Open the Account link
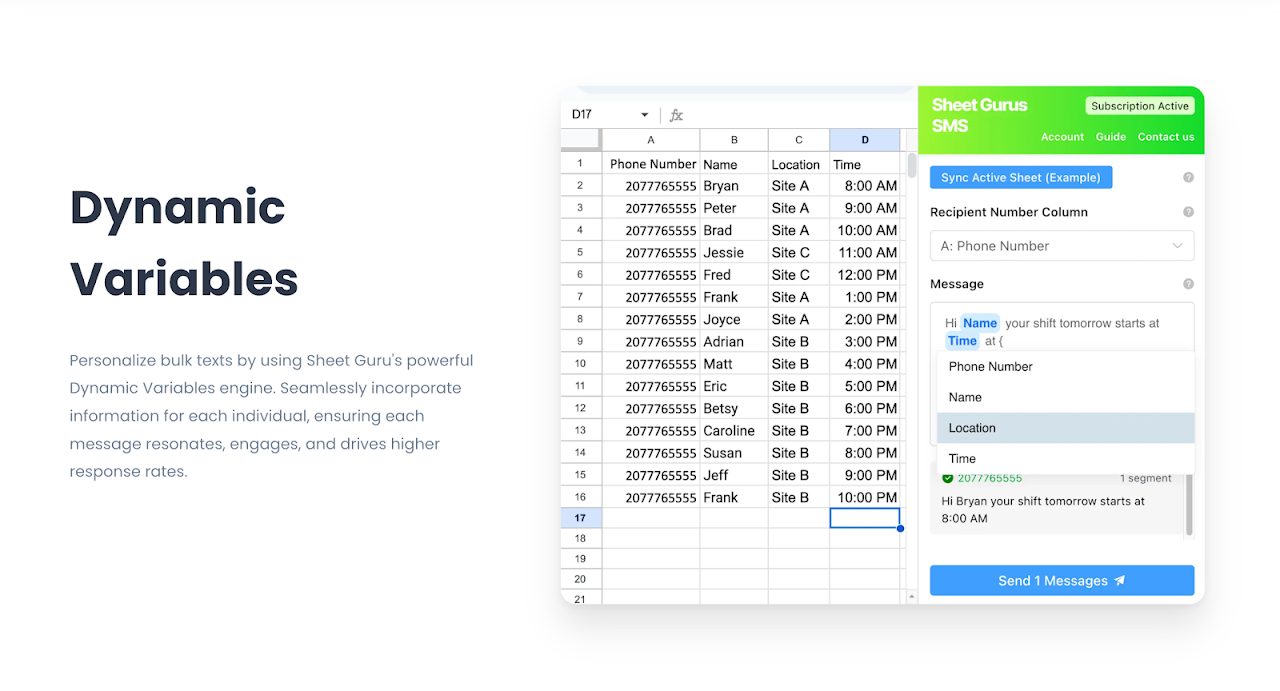This screenshot has width=1280, height=691. pyautogui.click(x=1062, y=137)
